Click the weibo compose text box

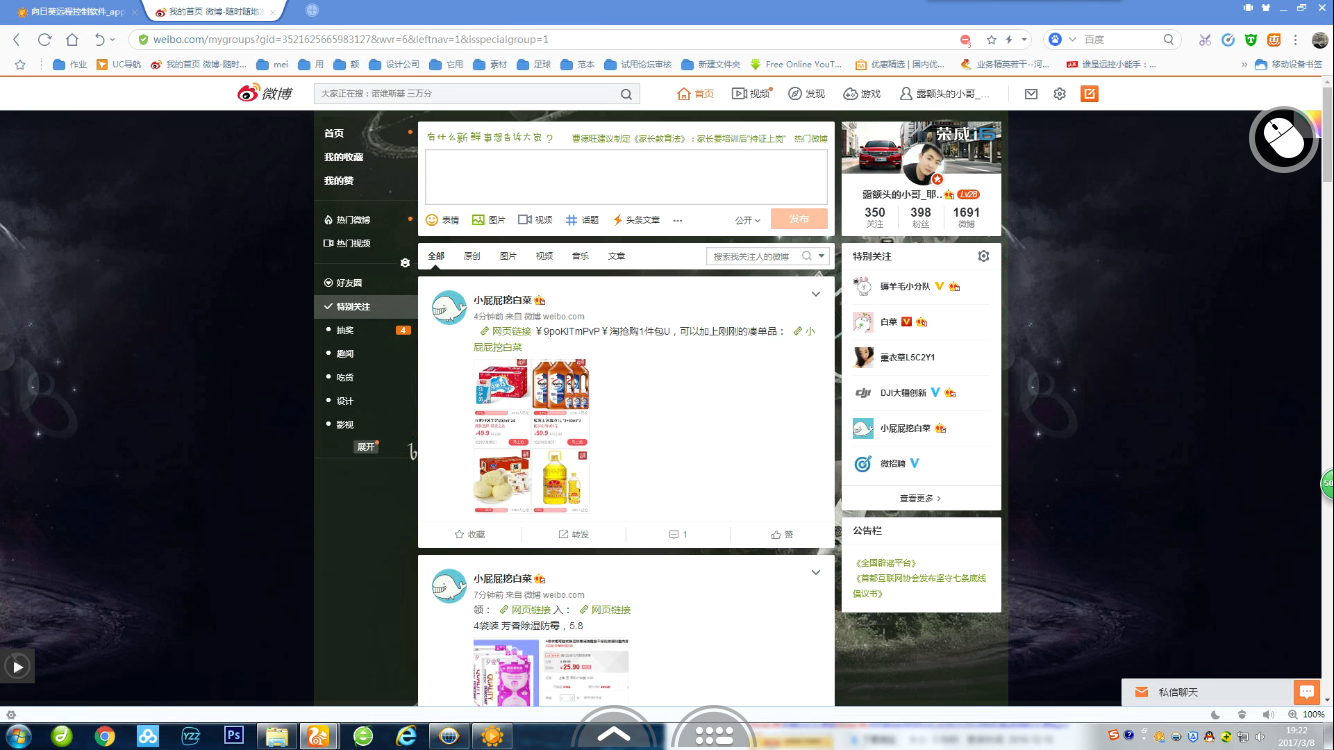click(626, 177)
